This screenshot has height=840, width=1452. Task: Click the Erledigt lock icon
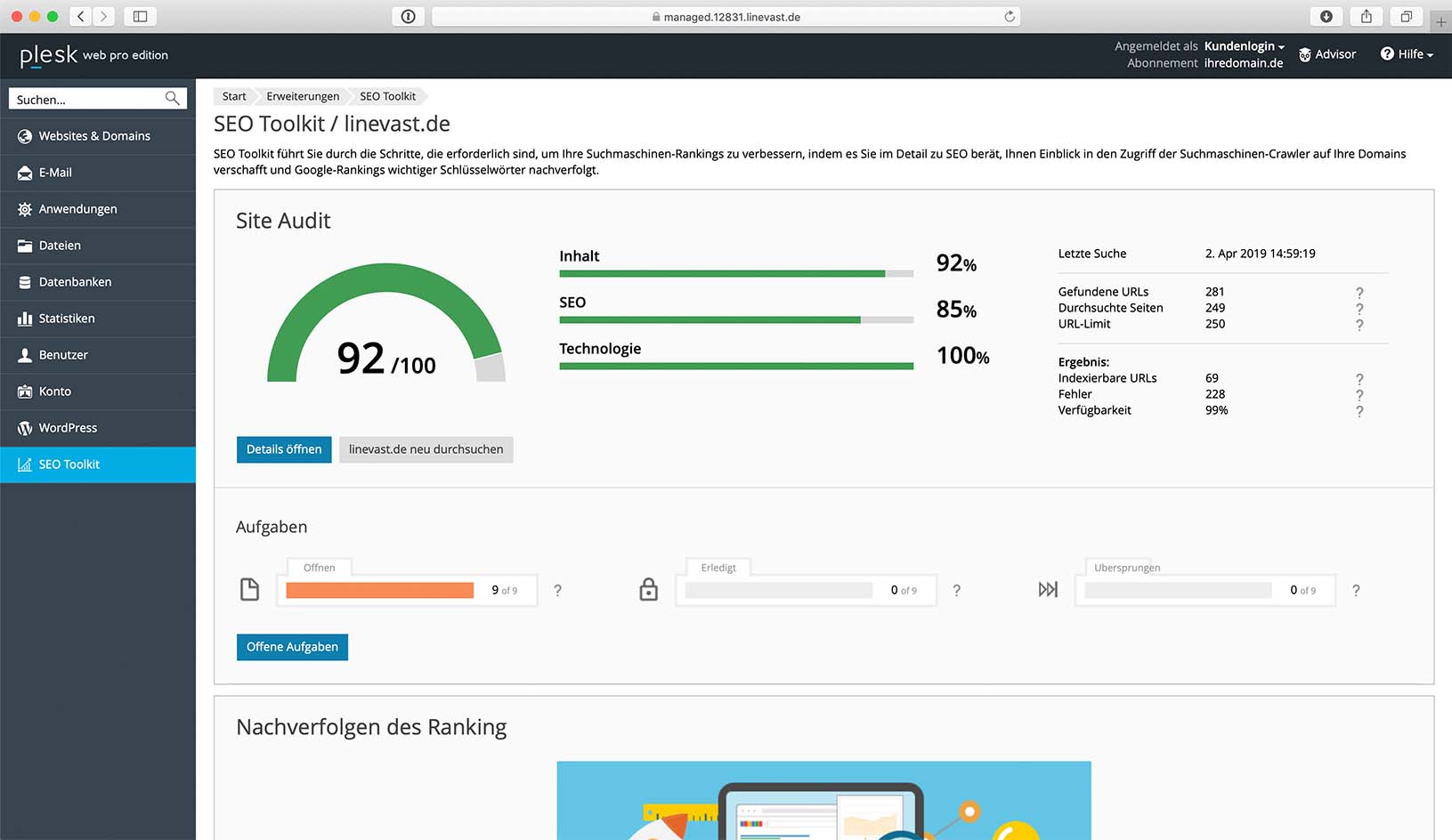pos(649,589)
